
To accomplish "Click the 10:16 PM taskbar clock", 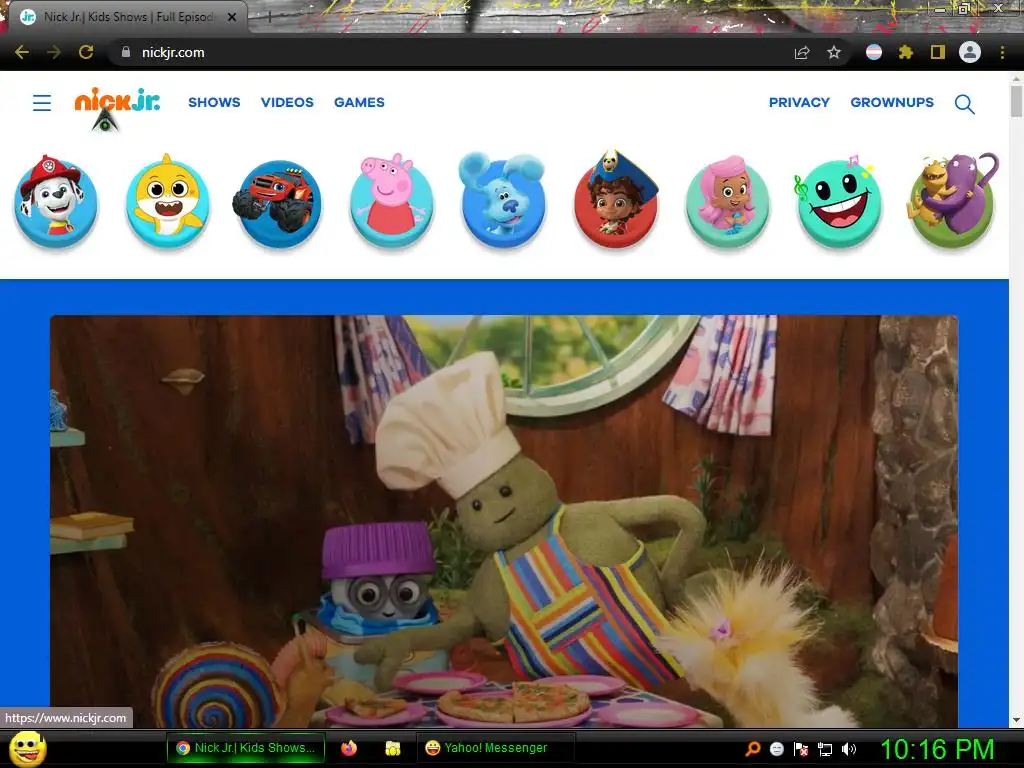I will pos(938,749).
